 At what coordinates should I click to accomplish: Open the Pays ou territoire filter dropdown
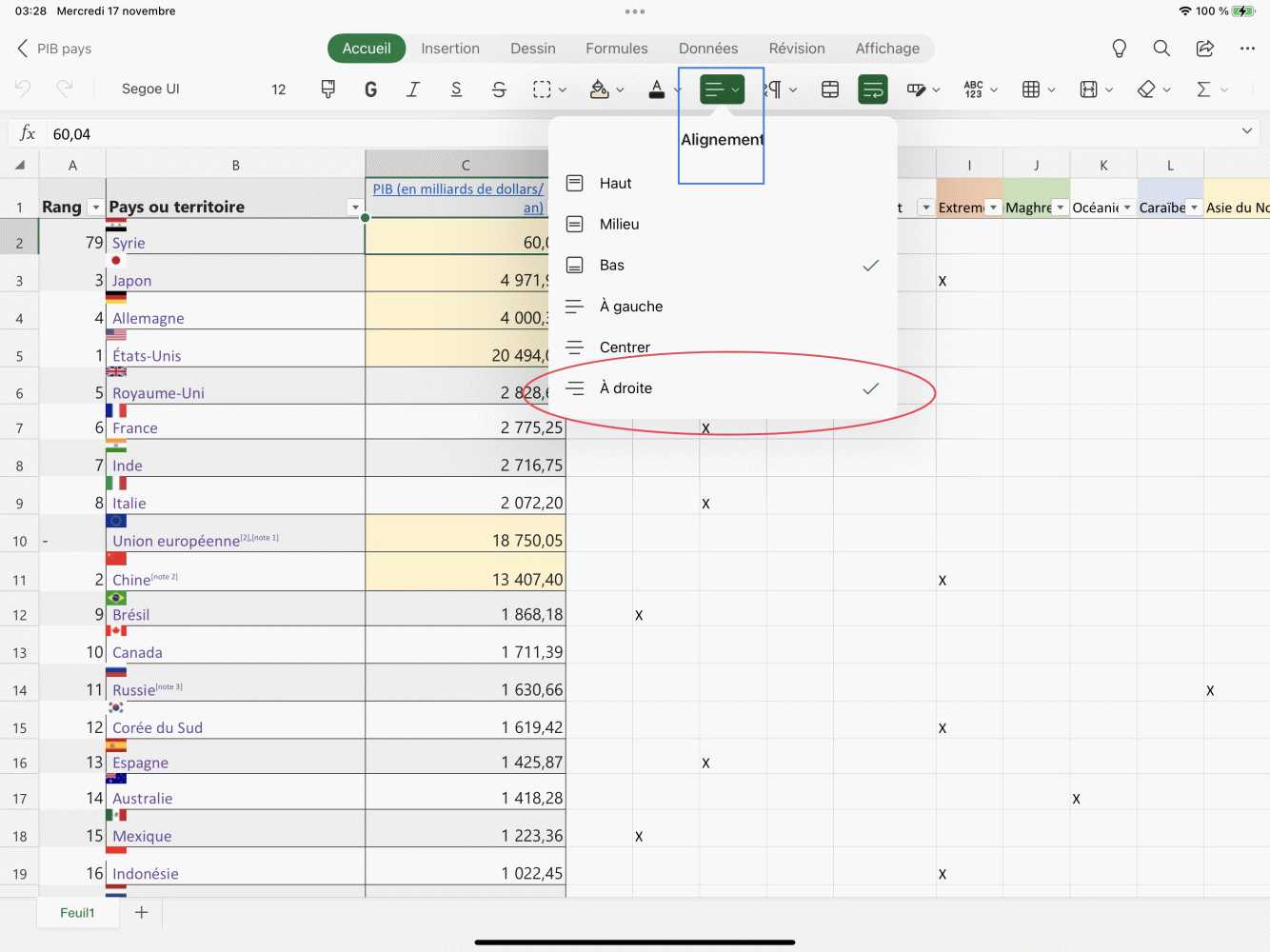coord(355,208)
